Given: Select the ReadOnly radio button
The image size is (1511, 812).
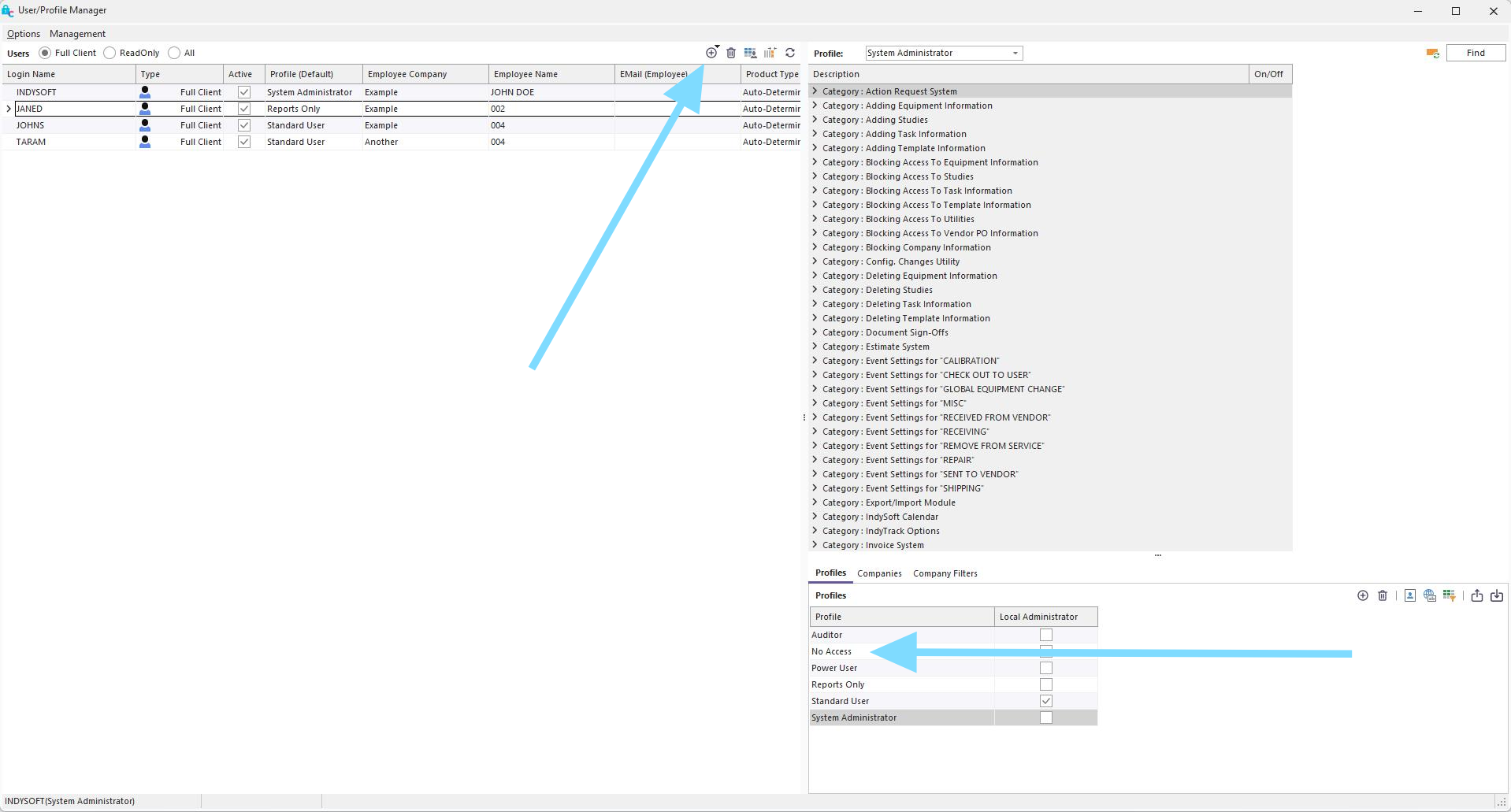Looking at the screenshot, I should (108, 53).
